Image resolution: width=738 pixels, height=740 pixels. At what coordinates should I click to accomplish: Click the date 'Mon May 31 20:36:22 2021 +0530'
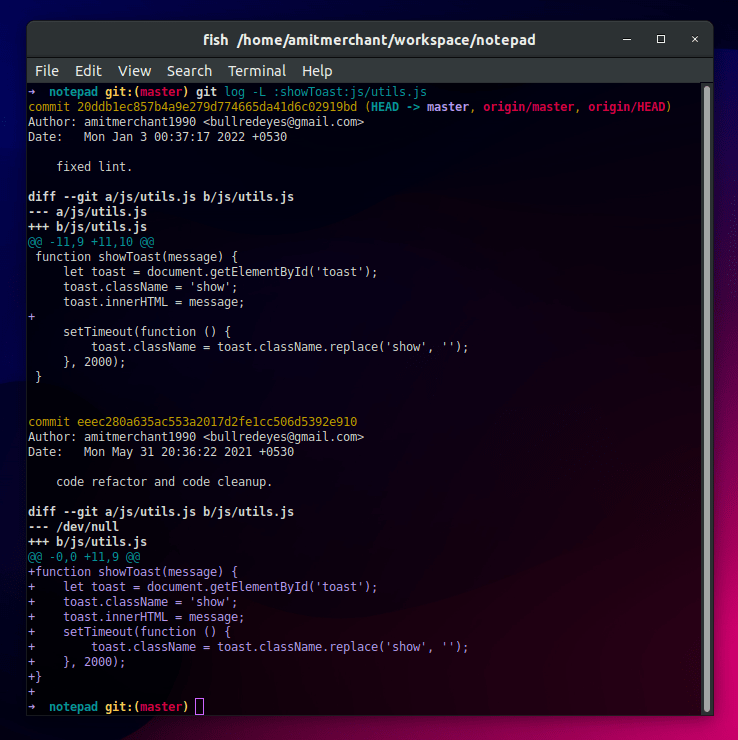pyautogui.click(x=189, y=452)
